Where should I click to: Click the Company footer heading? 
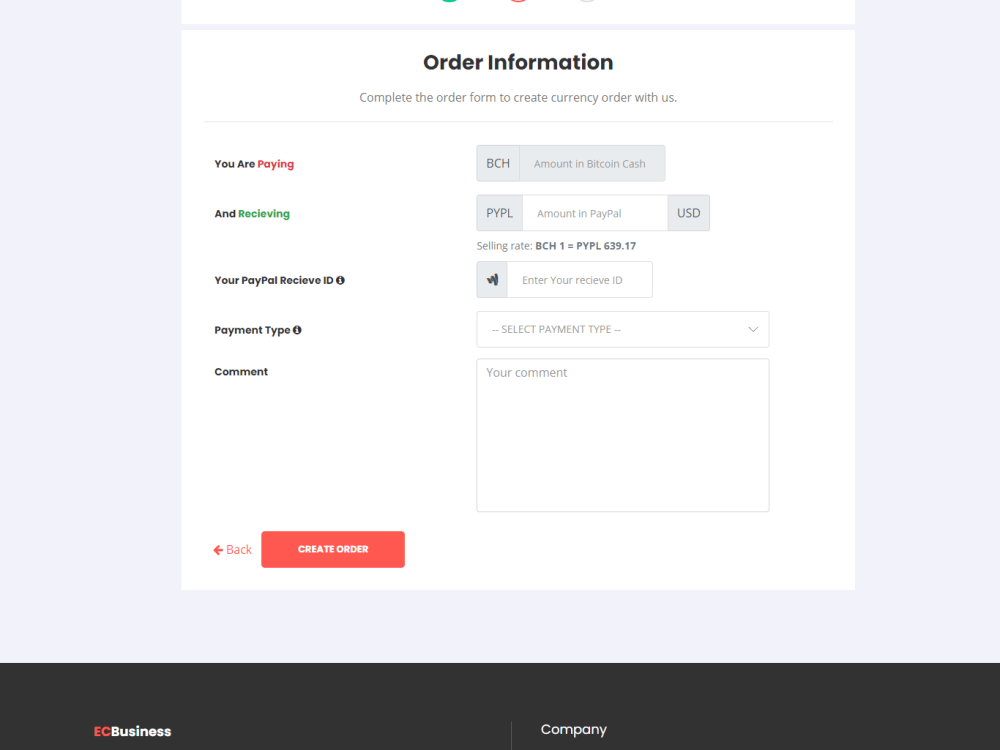pyautogui.click(x=573, y=730)
